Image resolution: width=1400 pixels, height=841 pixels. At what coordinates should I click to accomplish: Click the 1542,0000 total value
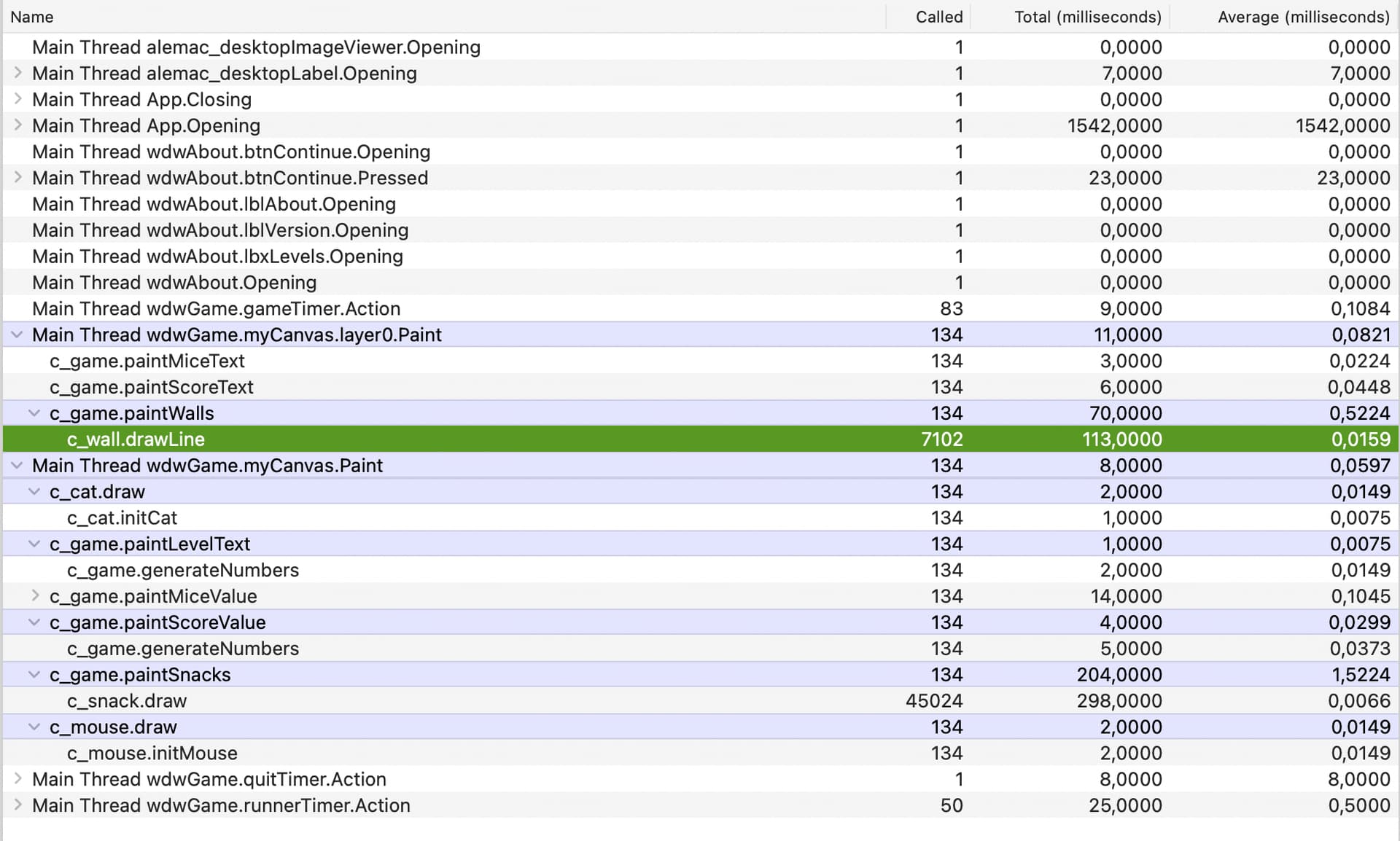click(x=1115, y=125)
